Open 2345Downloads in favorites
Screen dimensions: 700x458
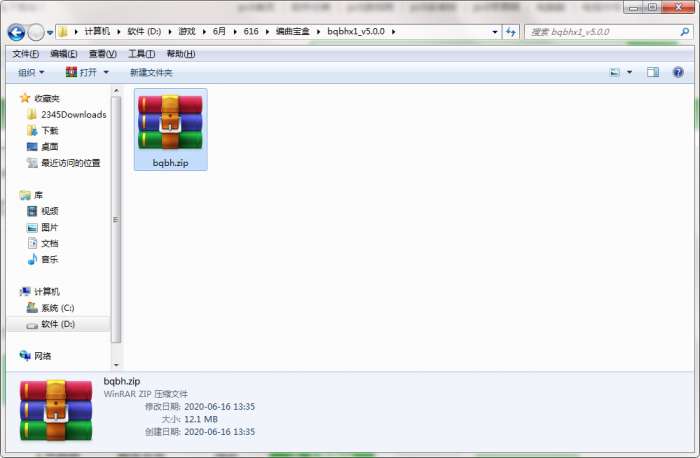(x=67, y=115)
